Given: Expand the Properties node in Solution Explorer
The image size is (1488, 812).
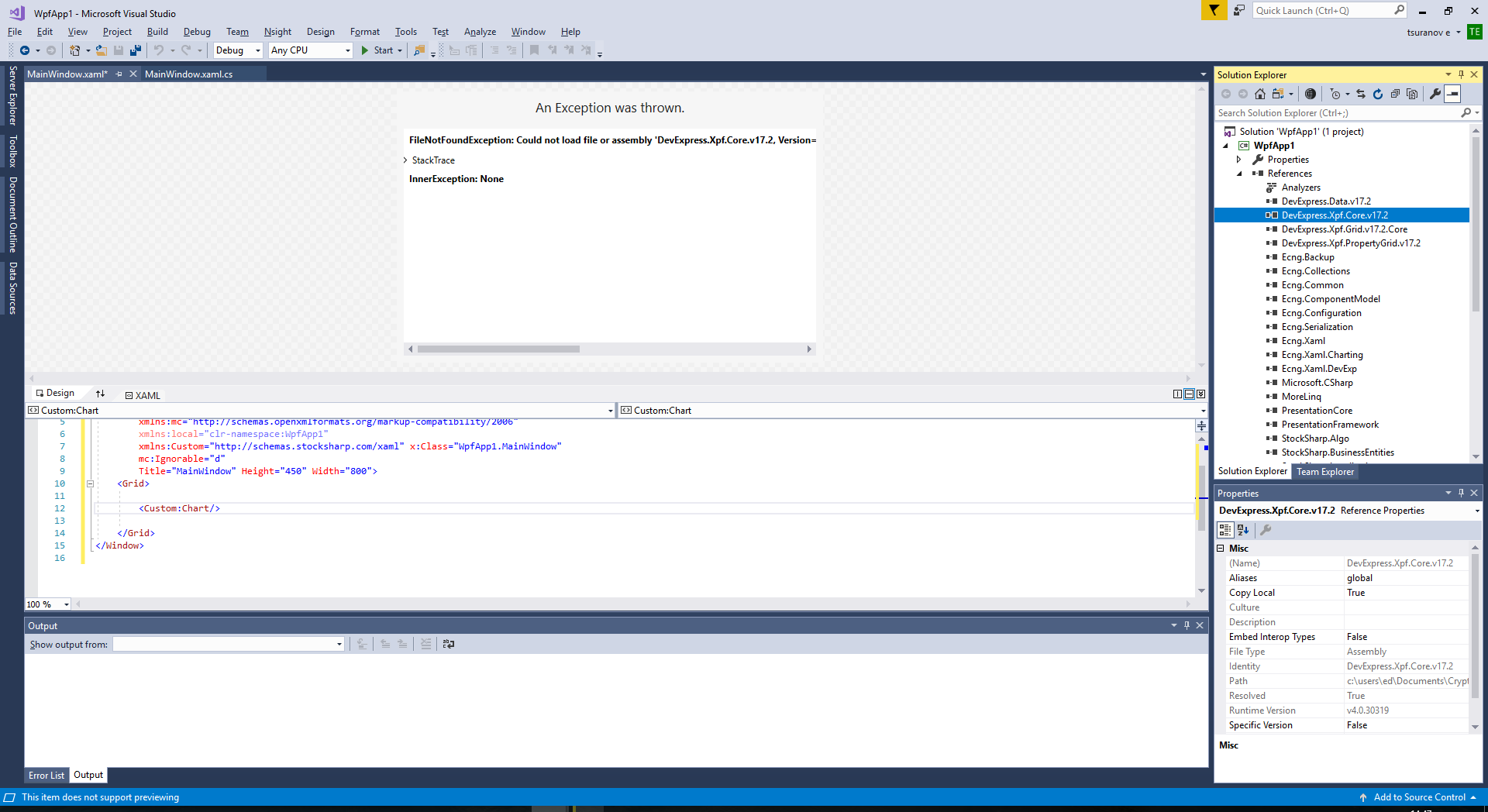Looking at the screenshot, I should (x=1238, y=160).
